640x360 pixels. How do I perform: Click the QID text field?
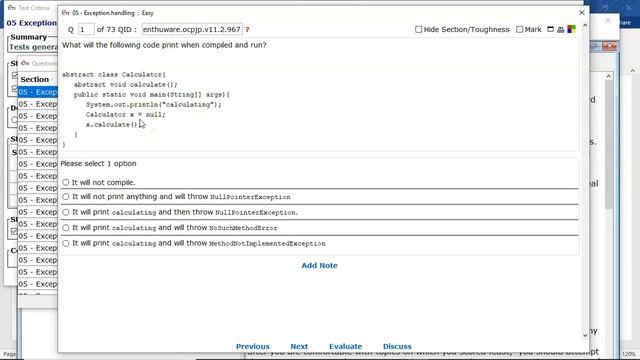coord(192,29)
